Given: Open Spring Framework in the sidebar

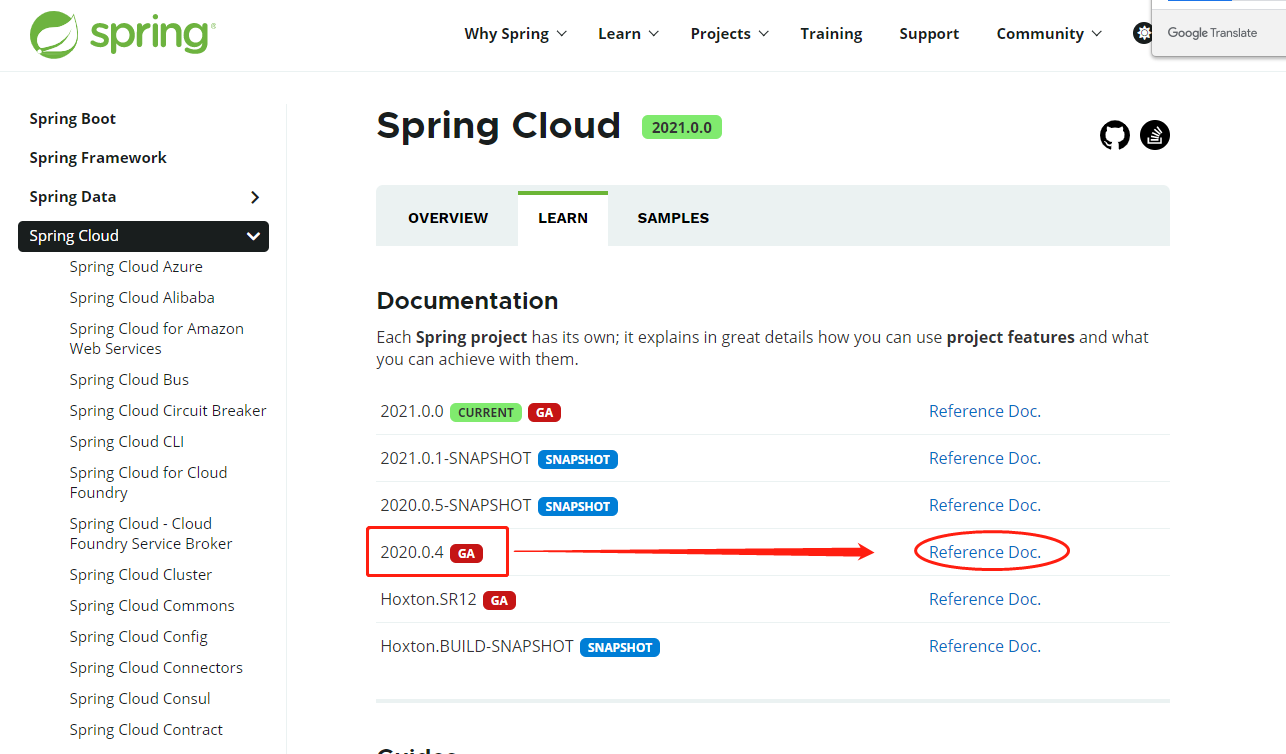Looking at the screenshot, I should (98, 158).
